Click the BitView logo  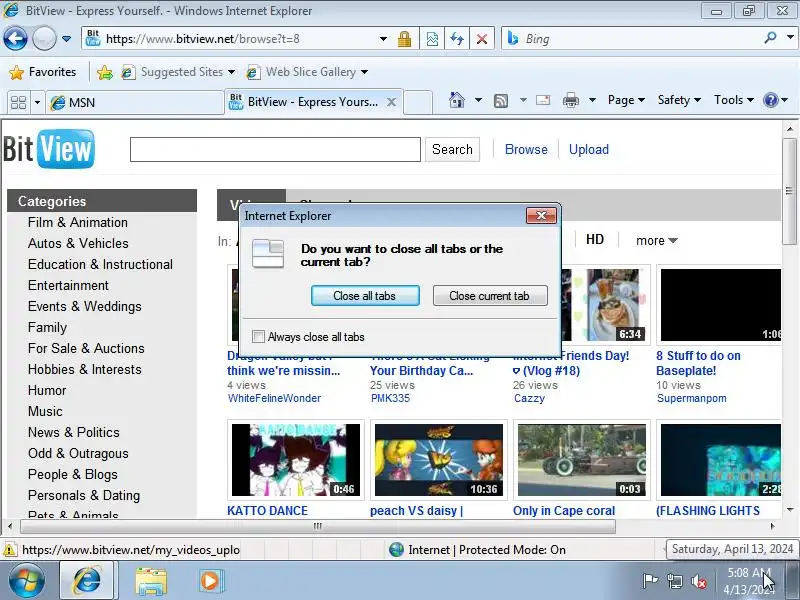tap(49, 149)
